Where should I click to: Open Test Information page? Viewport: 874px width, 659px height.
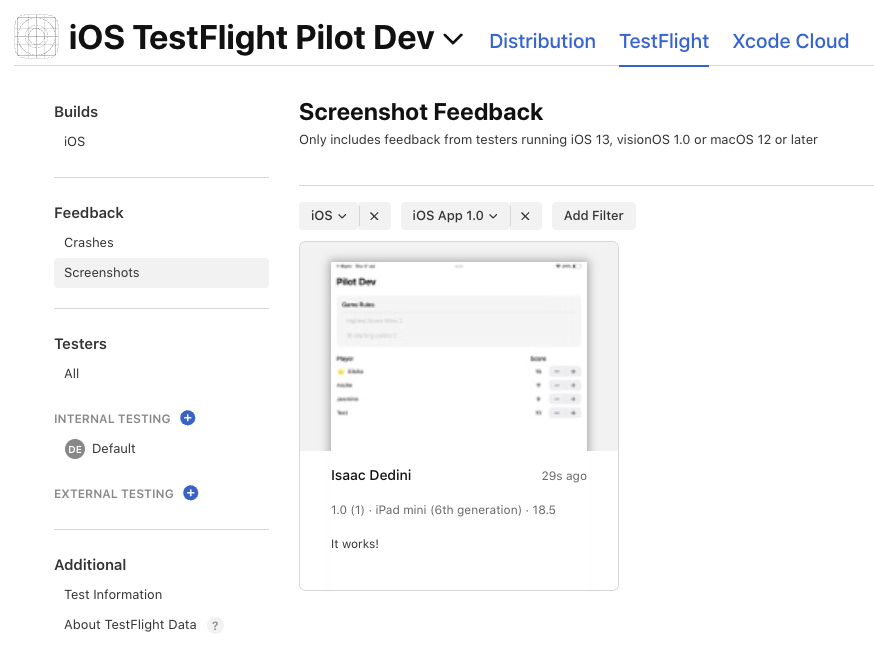[113, 595]
